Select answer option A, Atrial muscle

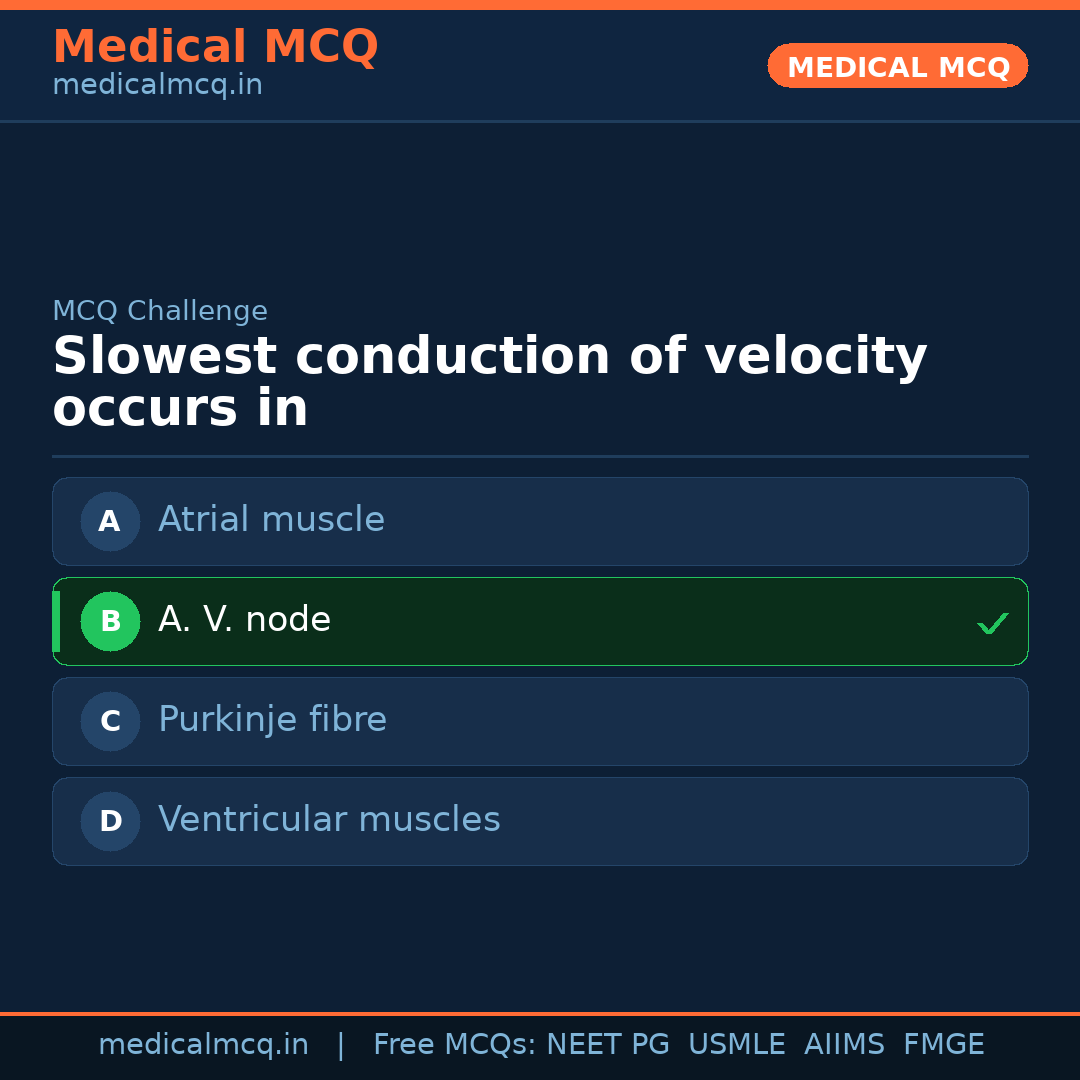coord(540,521)
